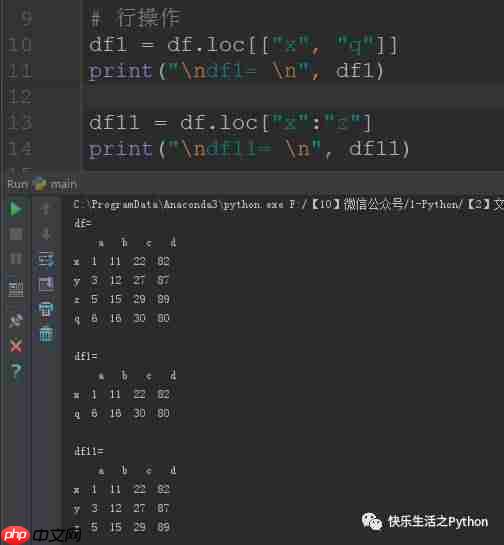Click the 'df11=' label in the console output
The image size is (504, 545).
(x=89, y=451)
